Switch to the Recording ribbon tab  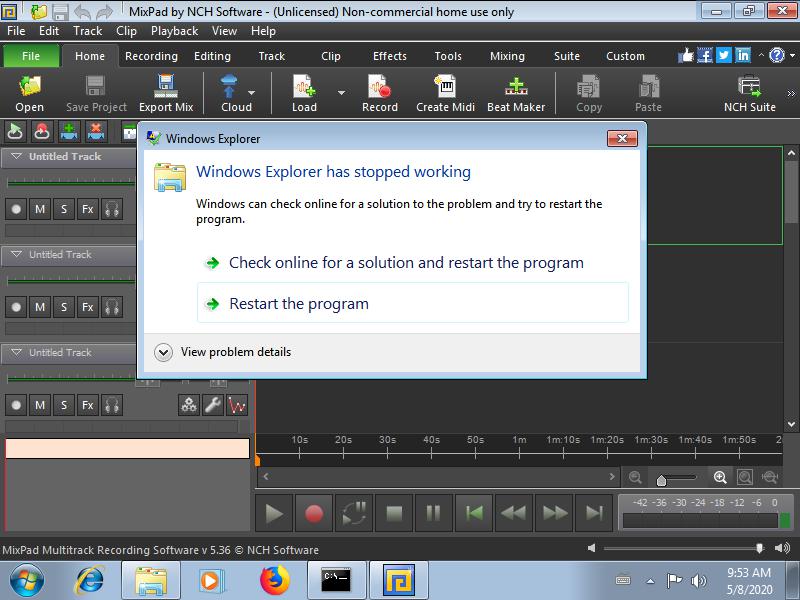(x=152, y=56)
